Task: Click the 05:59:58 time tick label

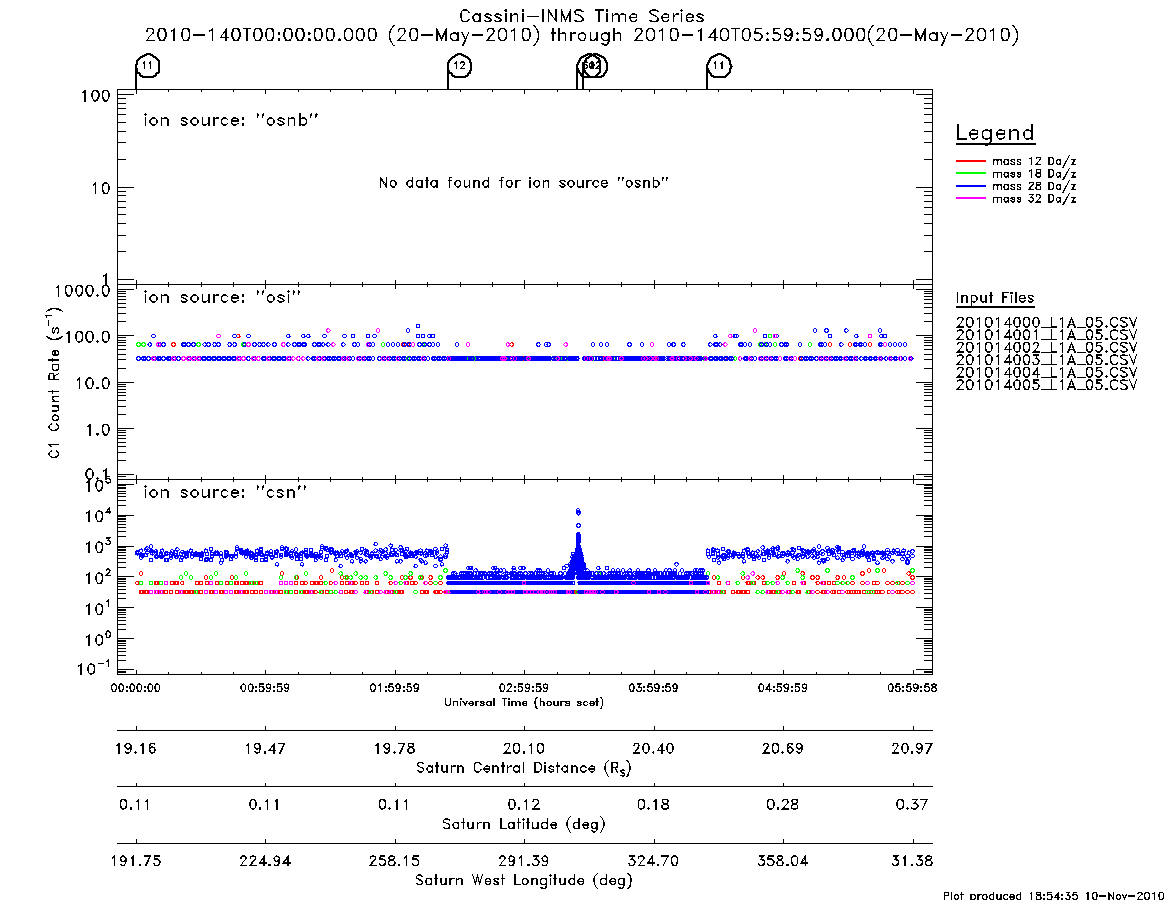Action: 912,688
